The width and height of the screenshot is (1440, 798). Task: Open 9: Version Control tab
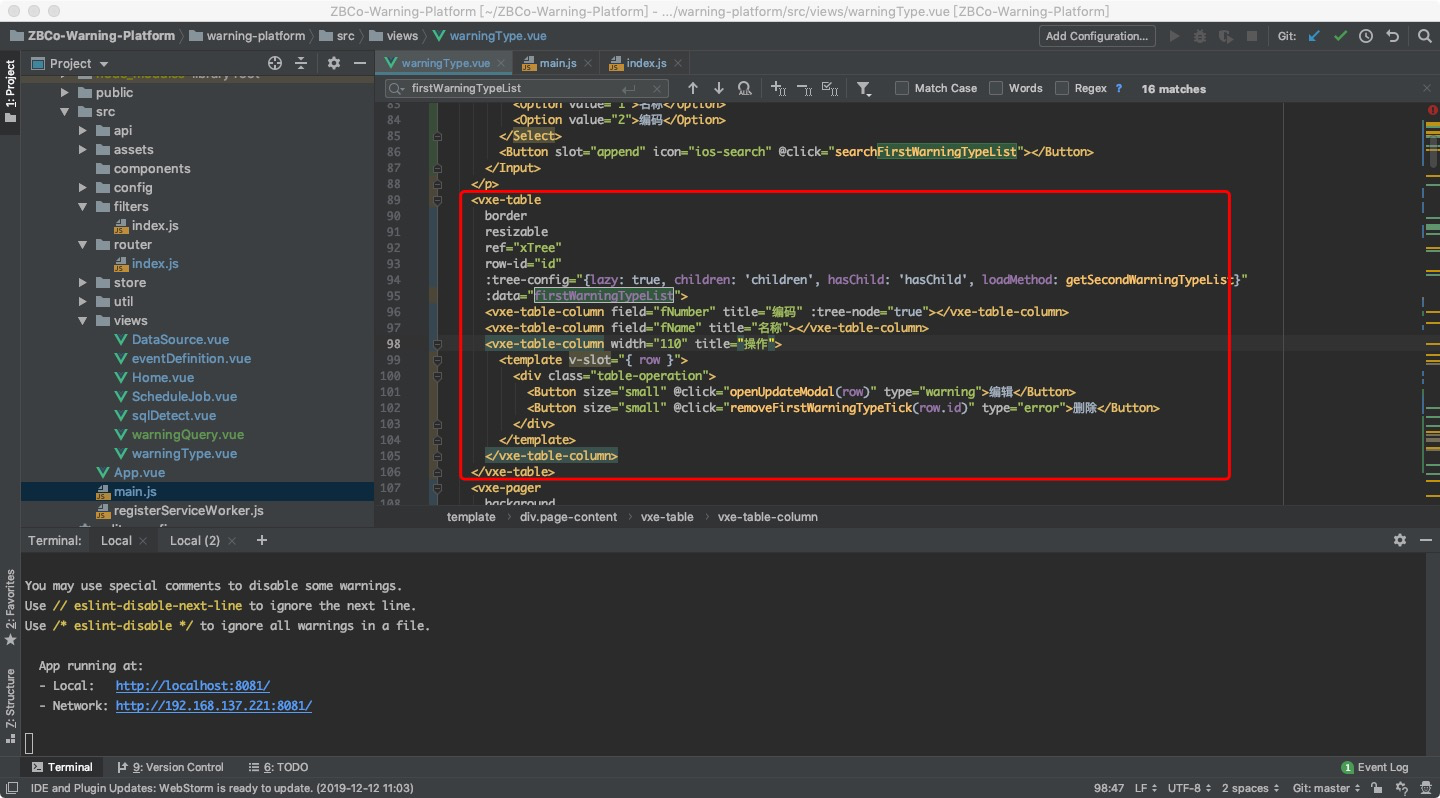click(x=170, y=767)
